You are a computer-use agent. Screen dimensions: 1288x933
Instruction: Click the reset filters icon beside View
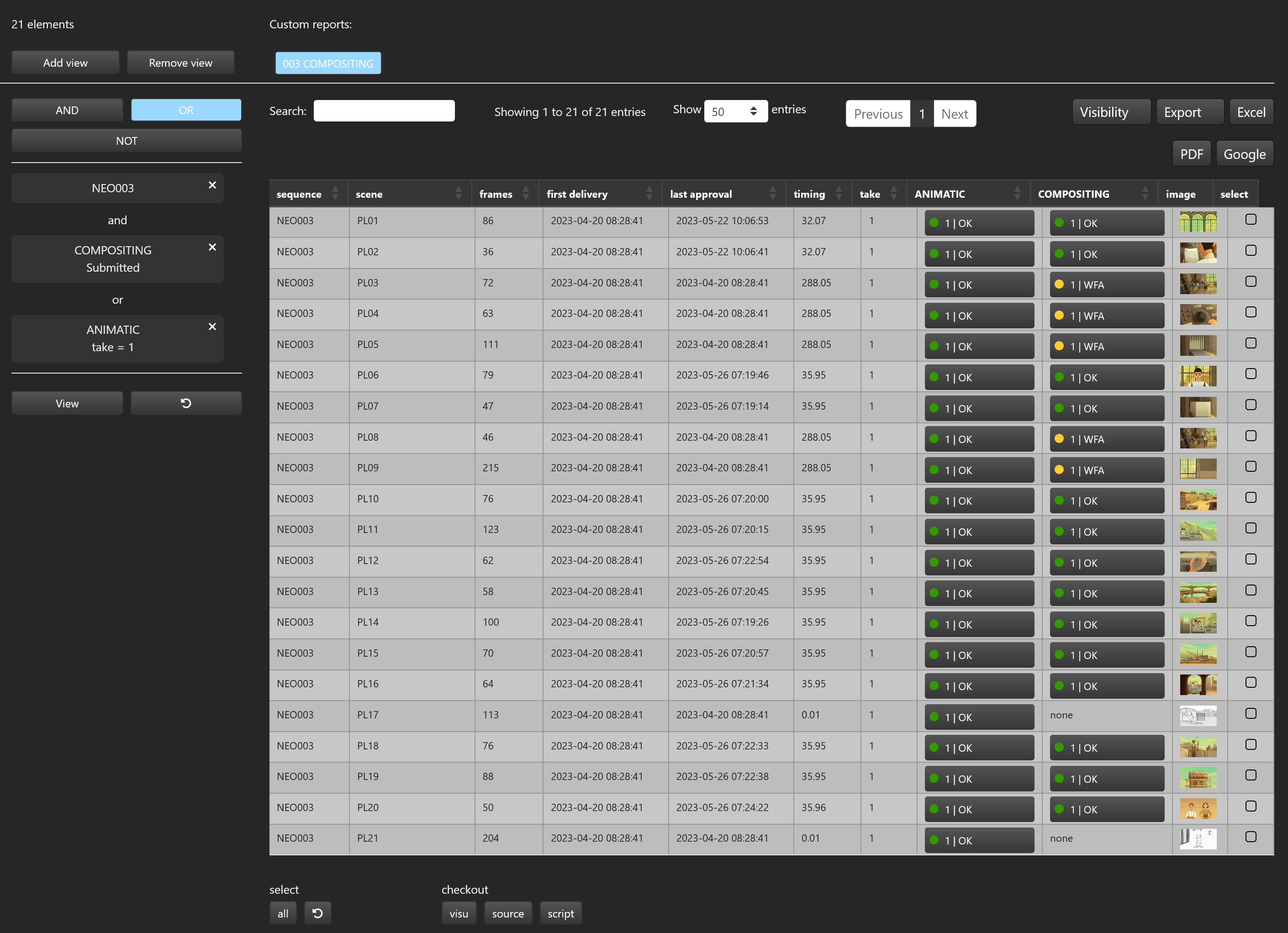[186, 403]
